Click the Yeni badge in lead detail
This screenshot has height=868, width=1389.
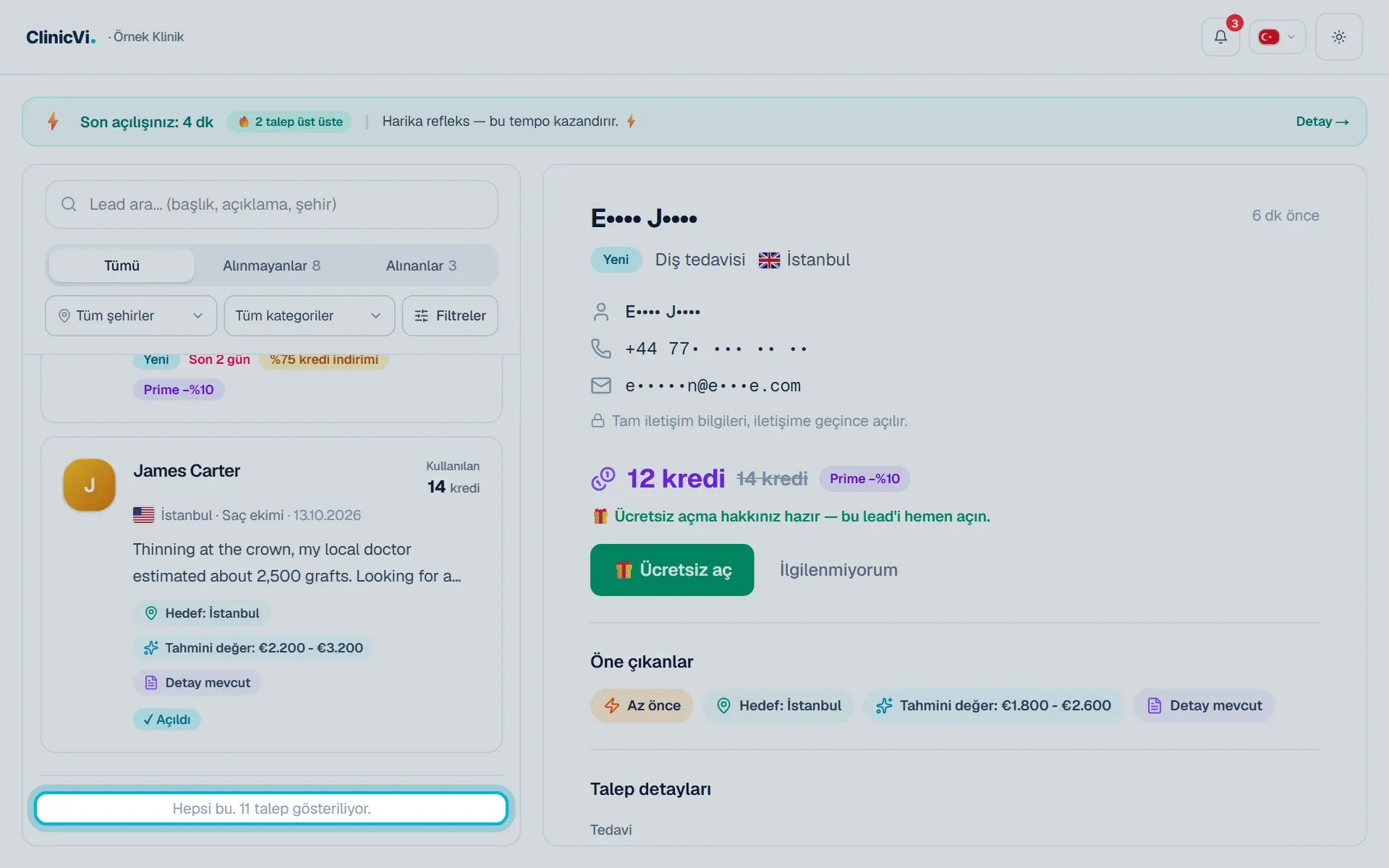point(616,260)
